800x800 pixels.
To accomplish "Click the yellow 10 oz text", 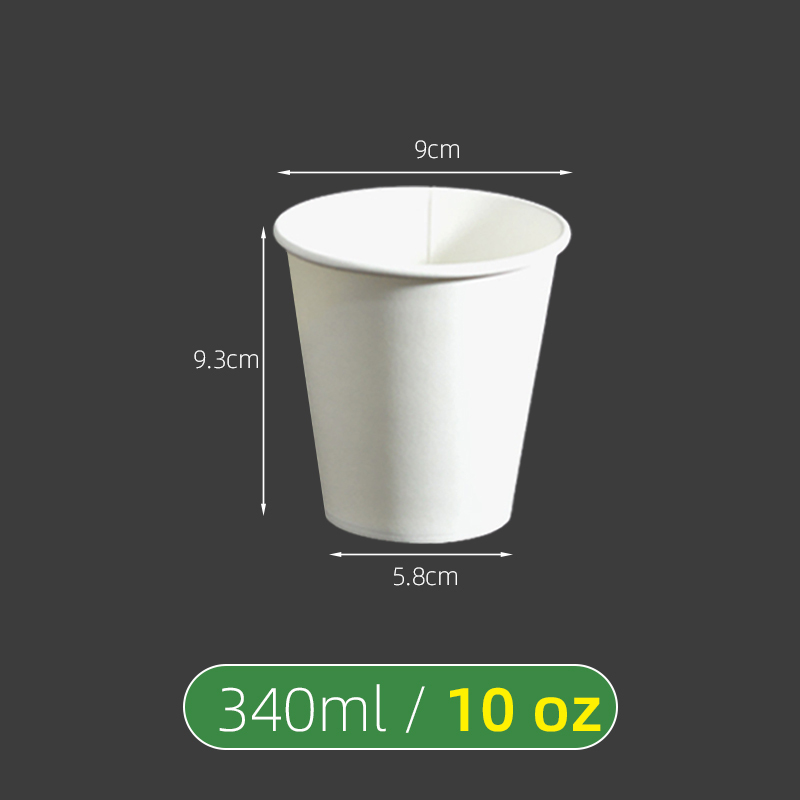I will [x=524, y=710].
